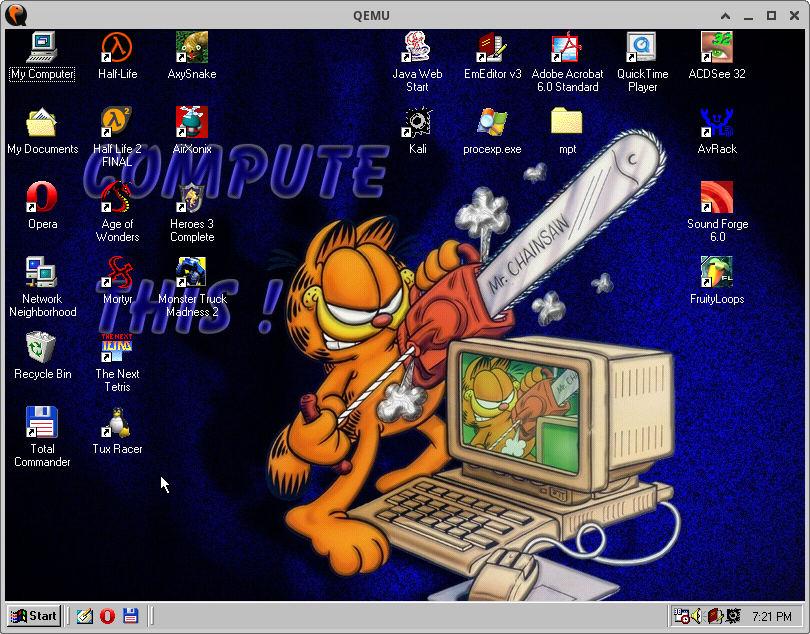Viewport: 810px width, 634px height.
Task: Click Opera icon in quick launch bar
Action: [107, 616]
